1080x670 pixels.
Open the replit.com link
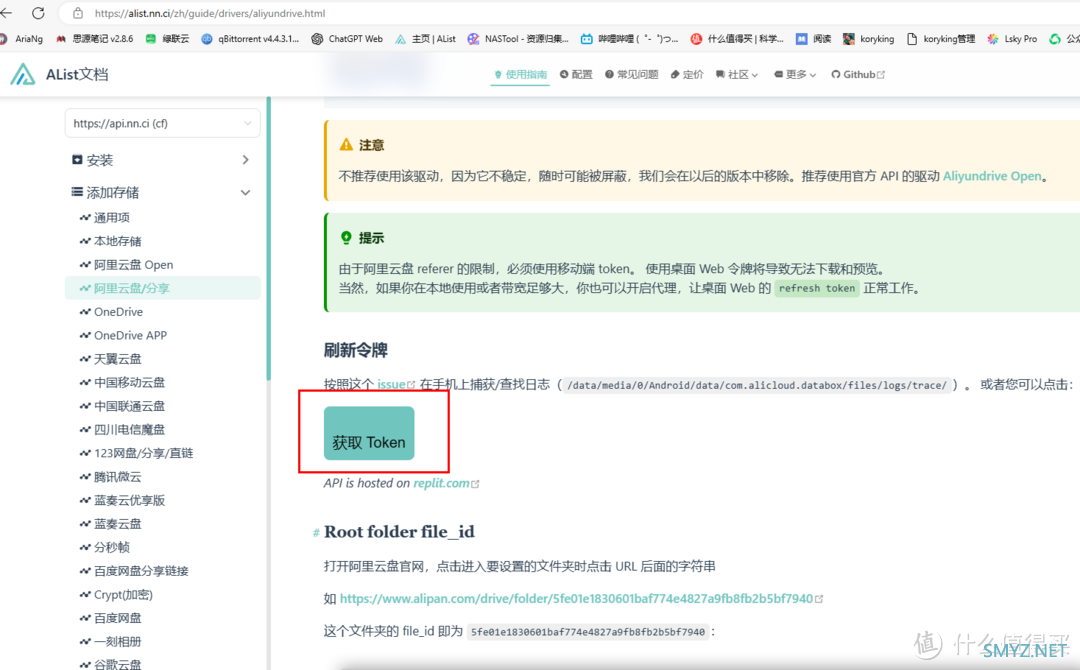point(446,483)
